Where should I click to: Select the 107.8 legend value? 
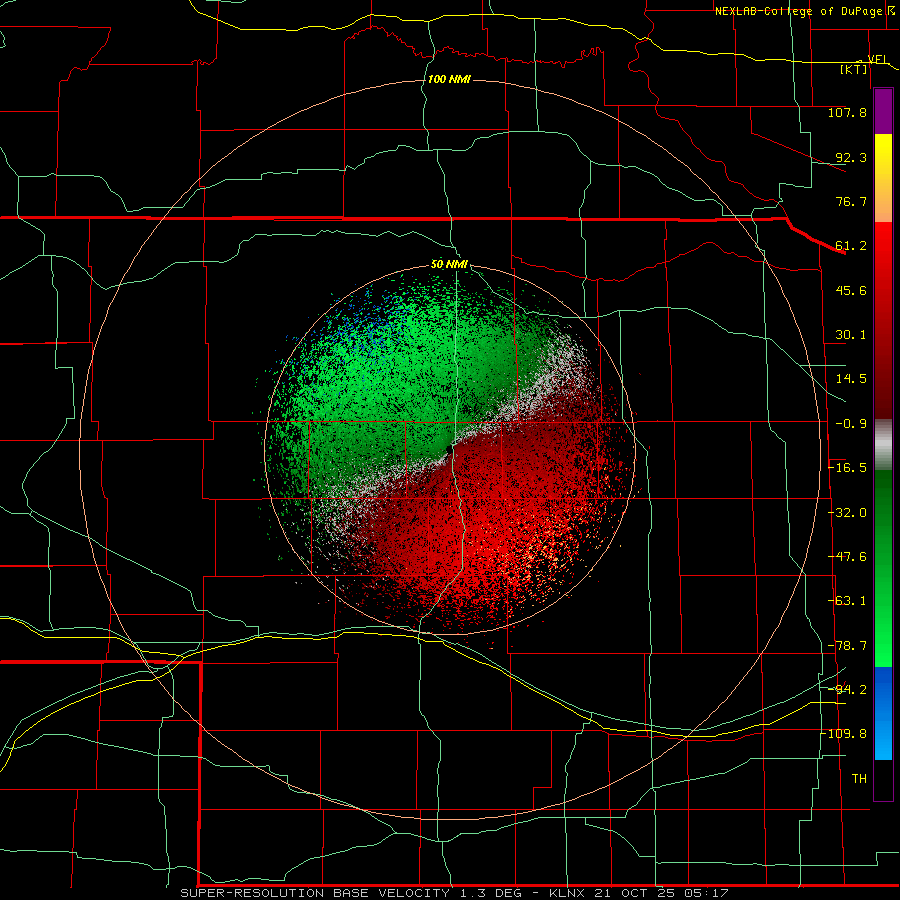click(x=847, y=112)
